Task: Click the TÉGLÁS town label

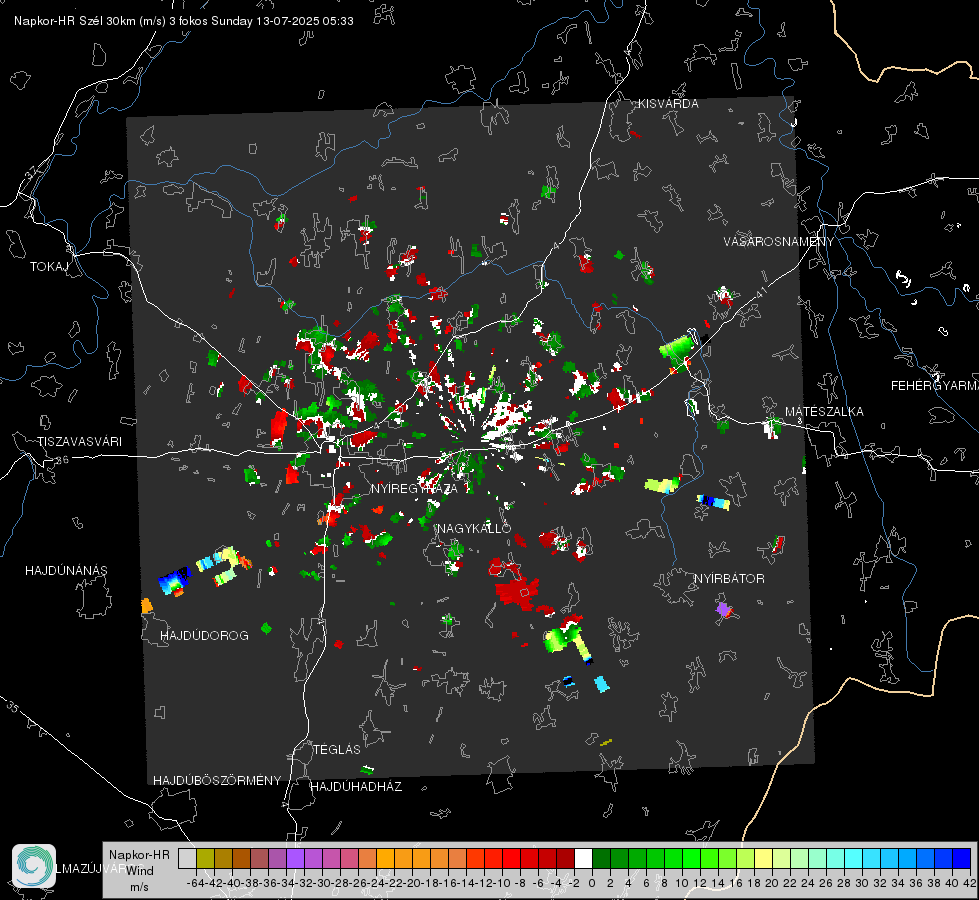Action: pyautogui.click(x=337, y=750)
